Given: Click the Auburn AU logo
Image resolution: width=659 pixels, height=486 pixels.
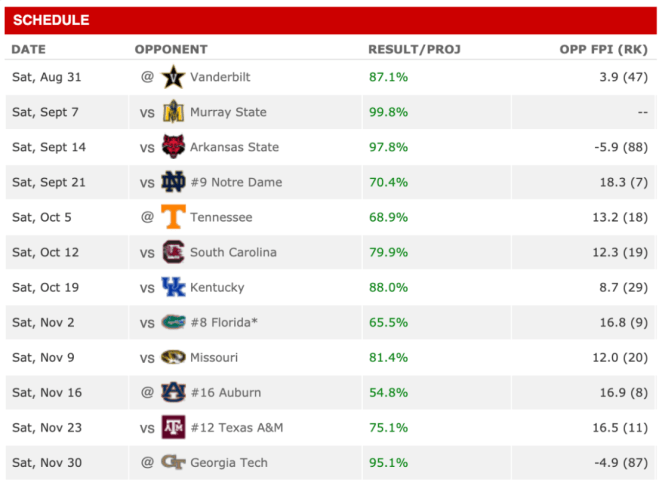Looking at the screenshot, I should (x=174, y=392).
